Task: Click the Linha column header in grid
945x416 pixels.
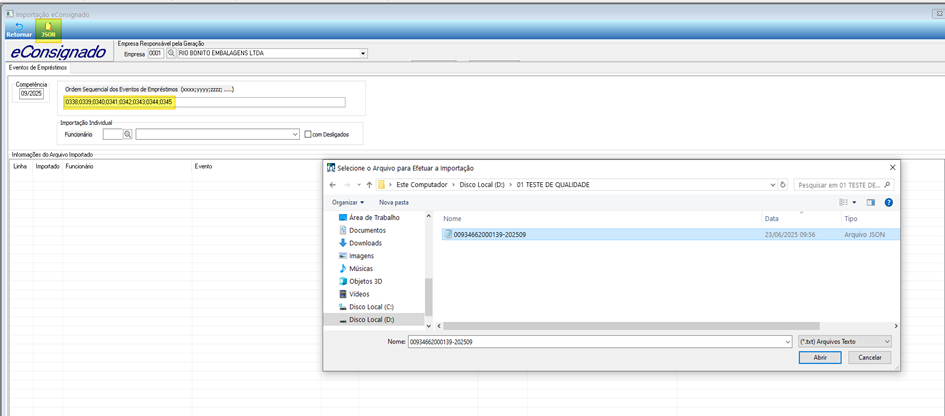Action: click(x=21, y=166)
